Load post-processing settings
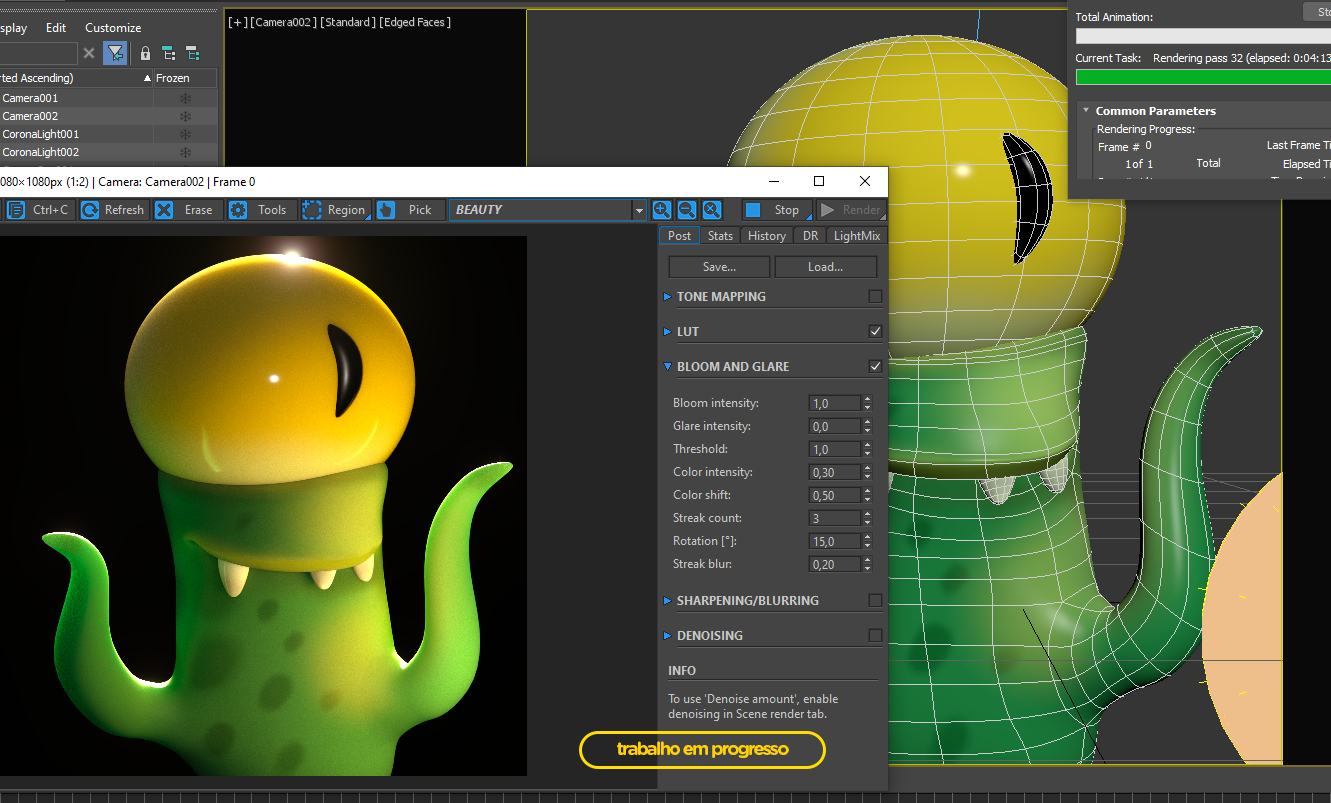This screenshot has width=1331, height=803. 825,267
